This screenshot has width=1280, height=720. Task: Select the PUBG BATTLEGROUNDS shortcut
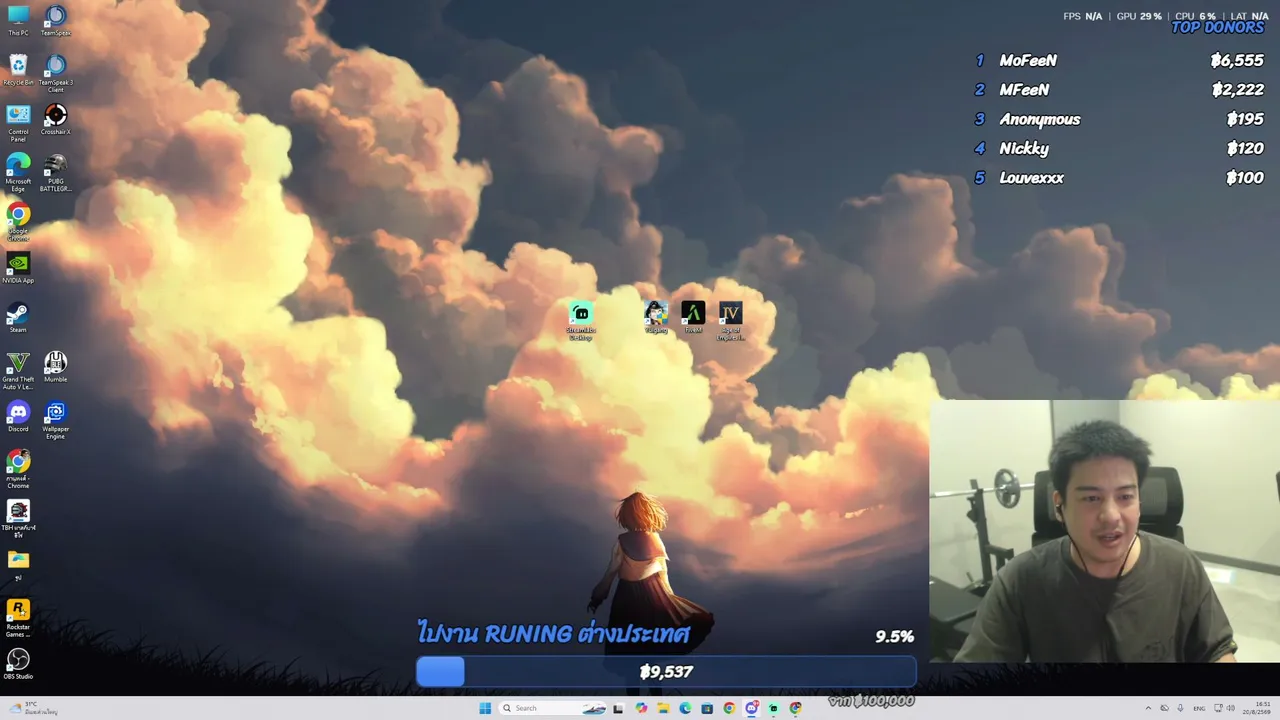click(56, 172)
